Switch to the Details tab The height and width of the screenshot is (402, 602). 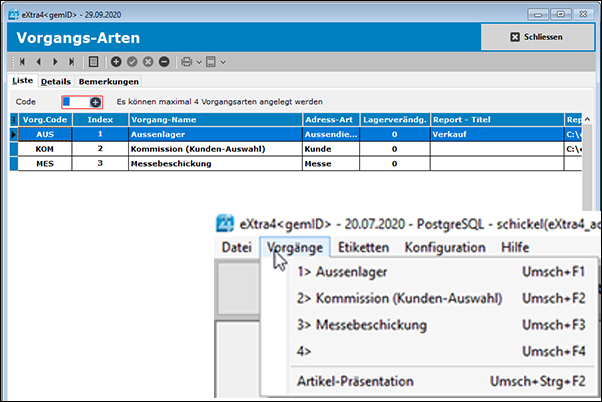[x=55, y=81]
